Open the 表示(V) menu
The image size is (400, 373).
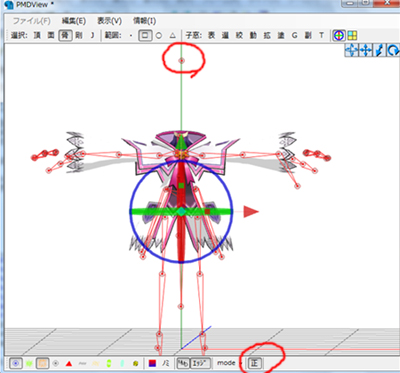109,21
